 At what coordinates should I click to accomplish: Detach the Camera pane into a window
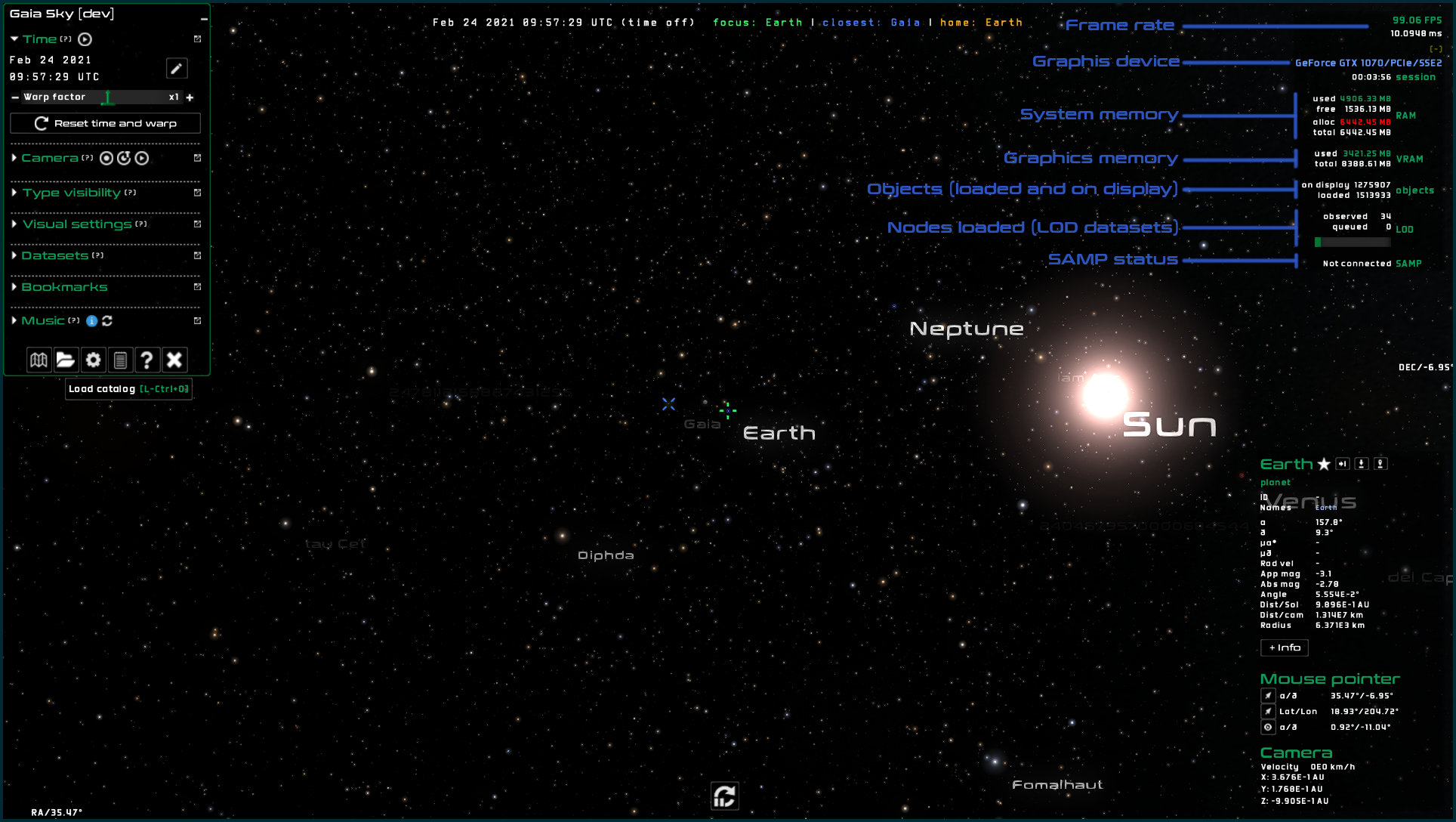[x=197, y=158]
